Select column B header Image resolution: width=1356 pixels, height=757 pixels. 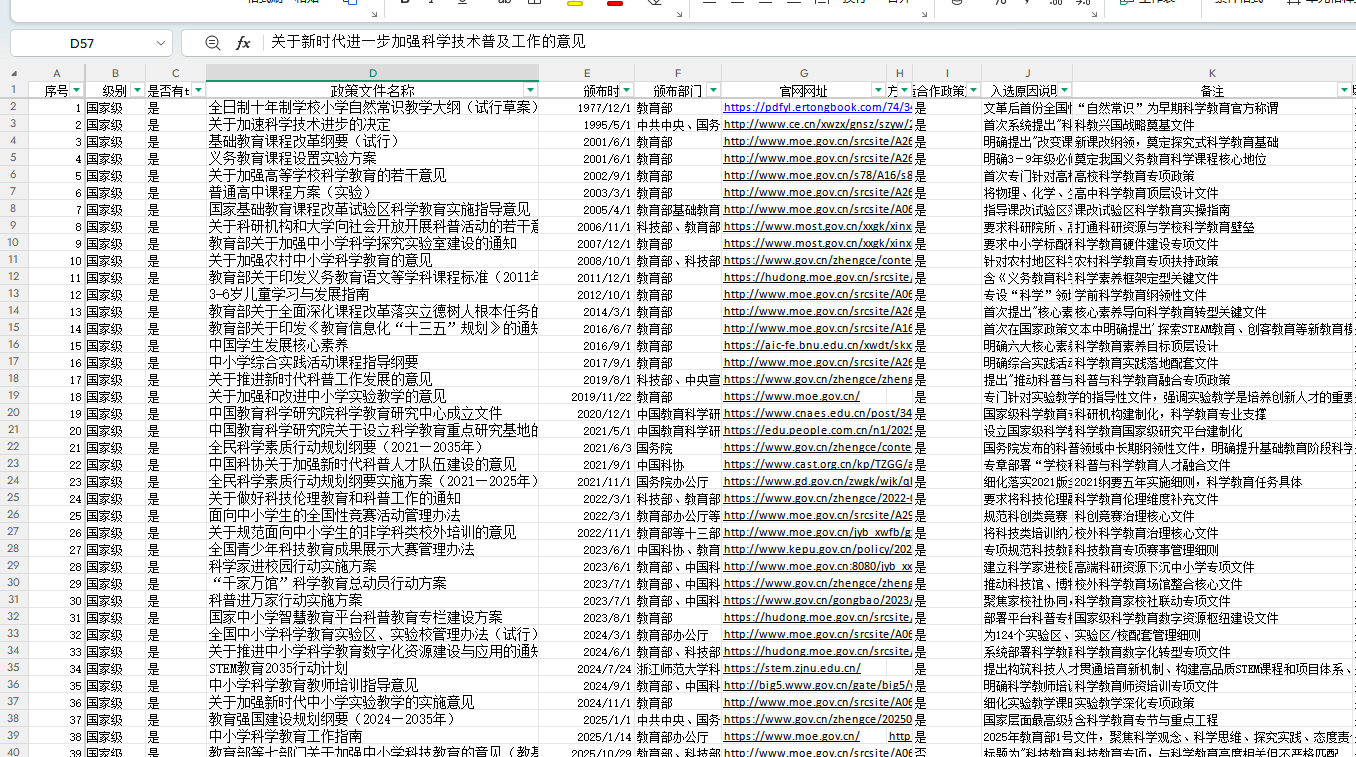tap(115, 73)
